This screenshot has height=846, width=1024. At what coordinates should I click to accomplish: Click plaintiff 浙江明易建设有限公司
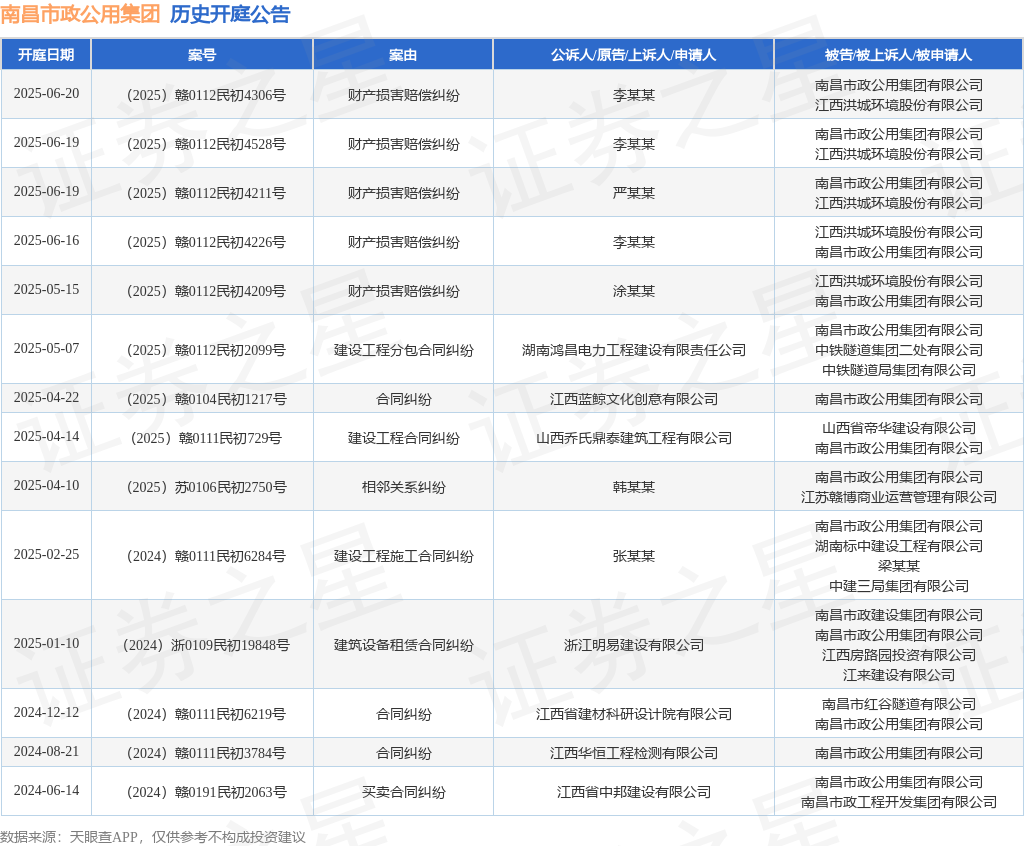633,645
